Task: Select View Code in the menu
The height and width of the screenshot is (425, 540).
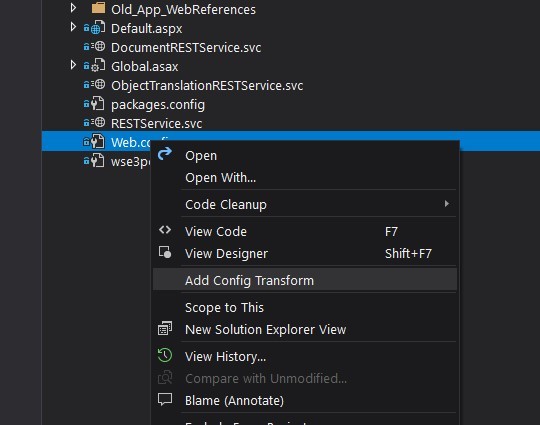Action: [x=305, y=231]
